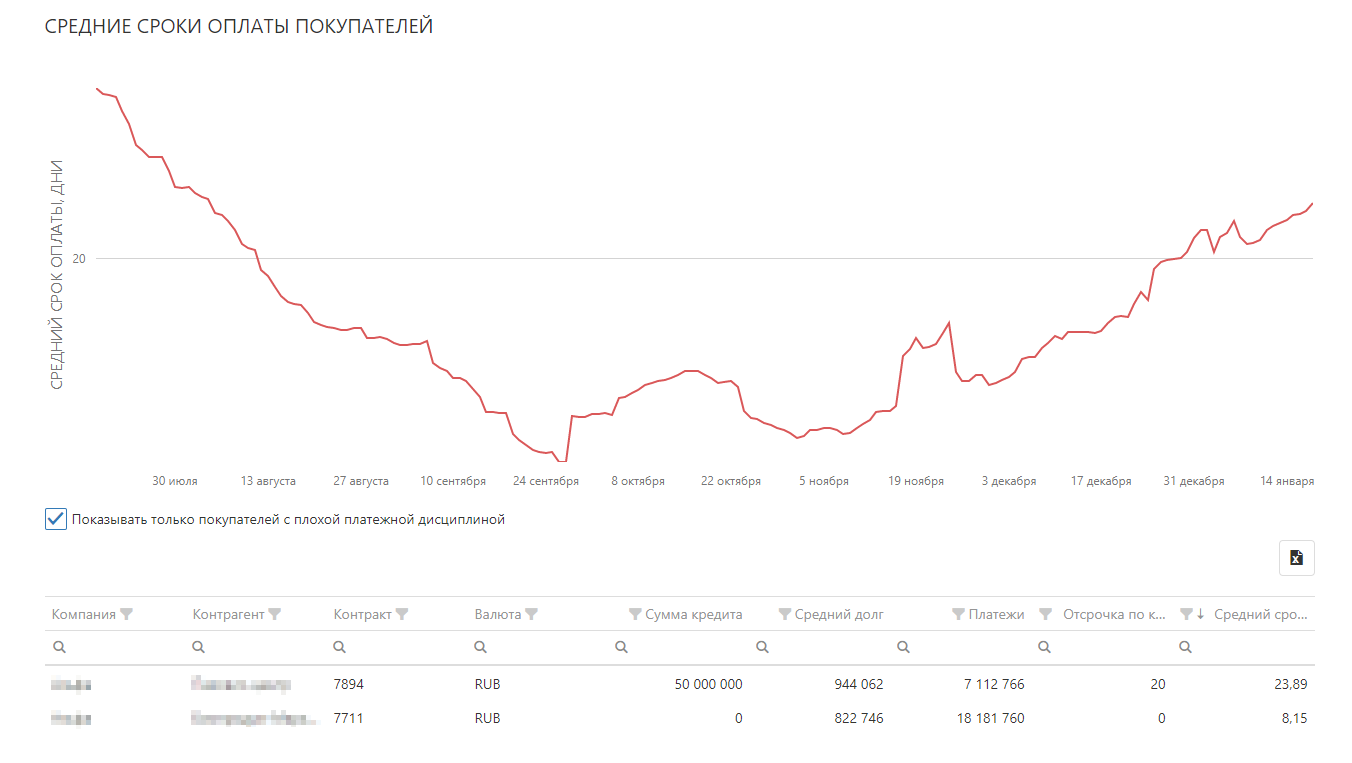The height and width of the screenshot is (763, 1352).
Task: Open filter for Сумма кредита column
Action: click(x=635, y=614)
